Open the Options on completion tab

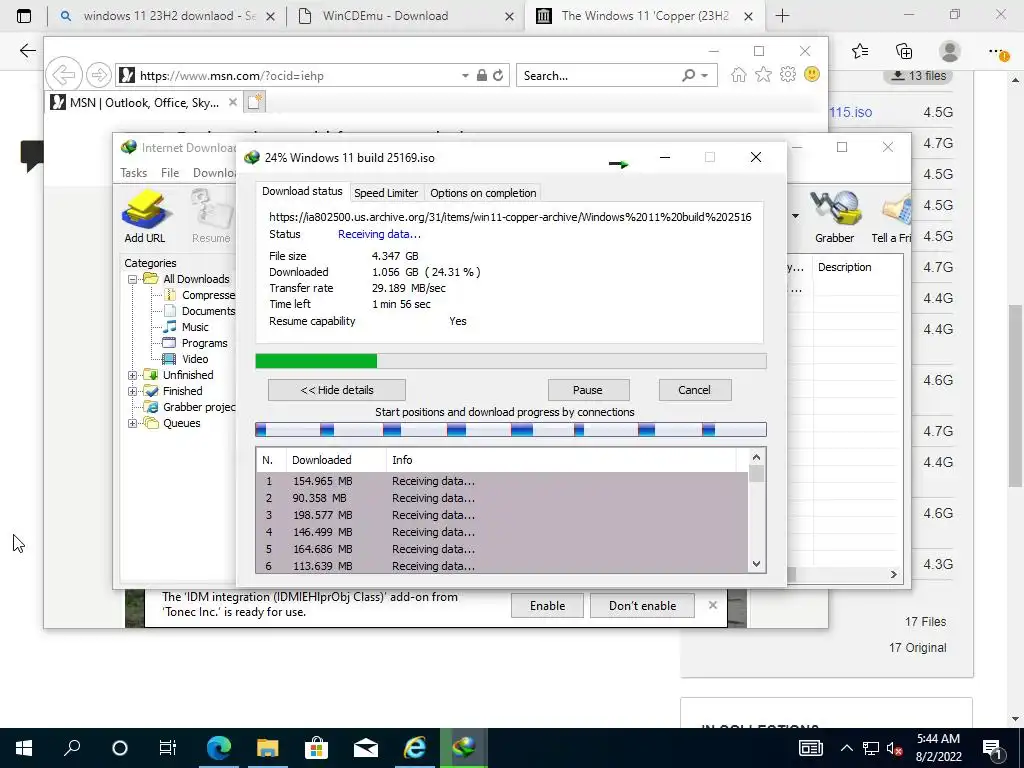tap(483, 193)
